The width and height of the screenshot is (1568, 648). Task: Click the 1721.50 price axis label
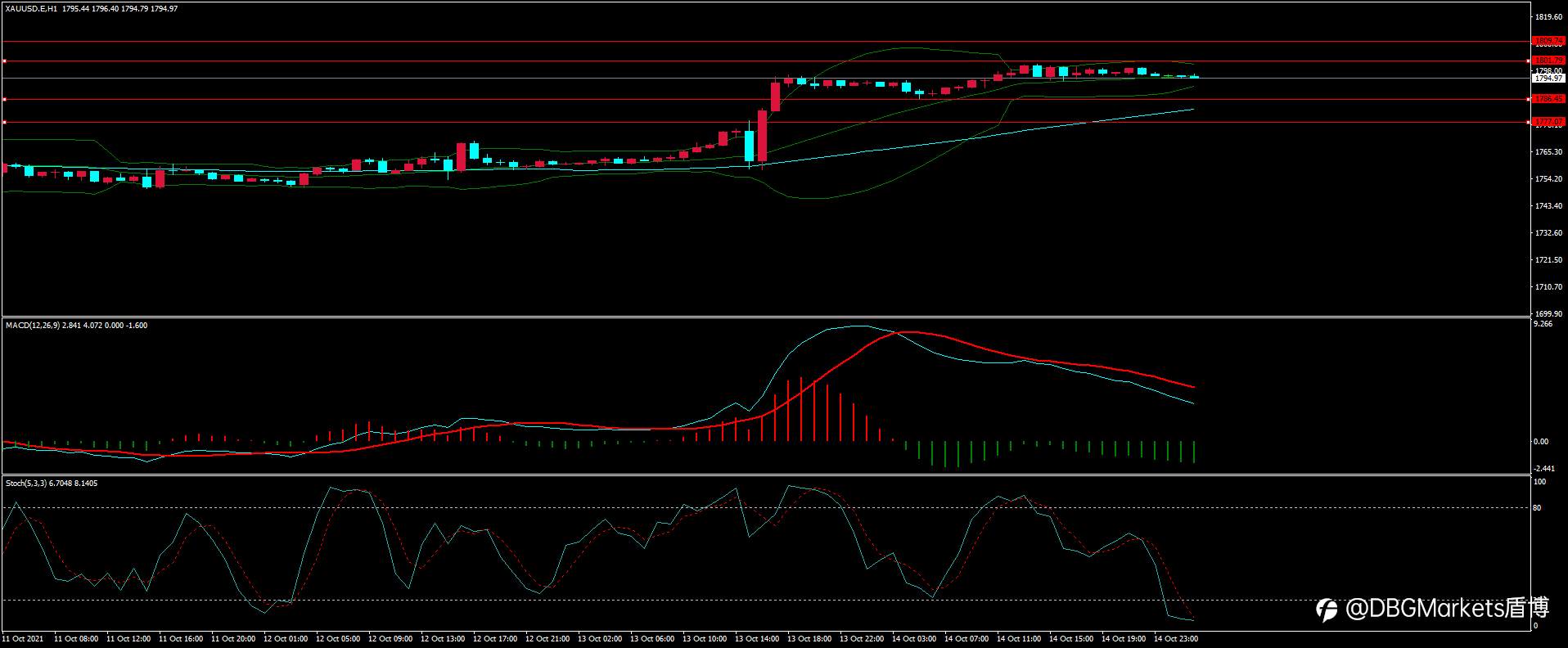point(1549,260)
